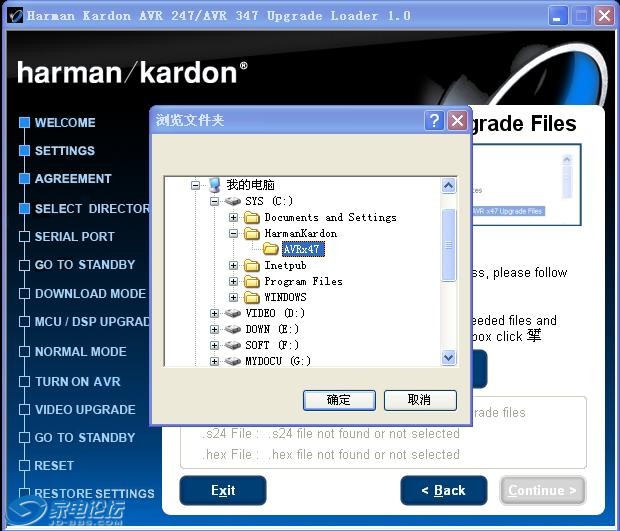Click the DOWNLOAD MODE step in sidebar
Viewport: 620px width, 531px height.
point(91,293)
